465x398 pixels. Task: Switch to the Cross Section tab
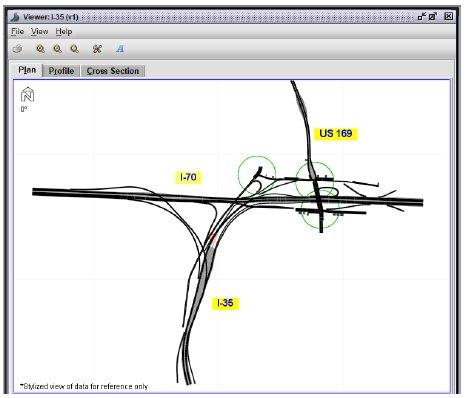pos(113,71)
